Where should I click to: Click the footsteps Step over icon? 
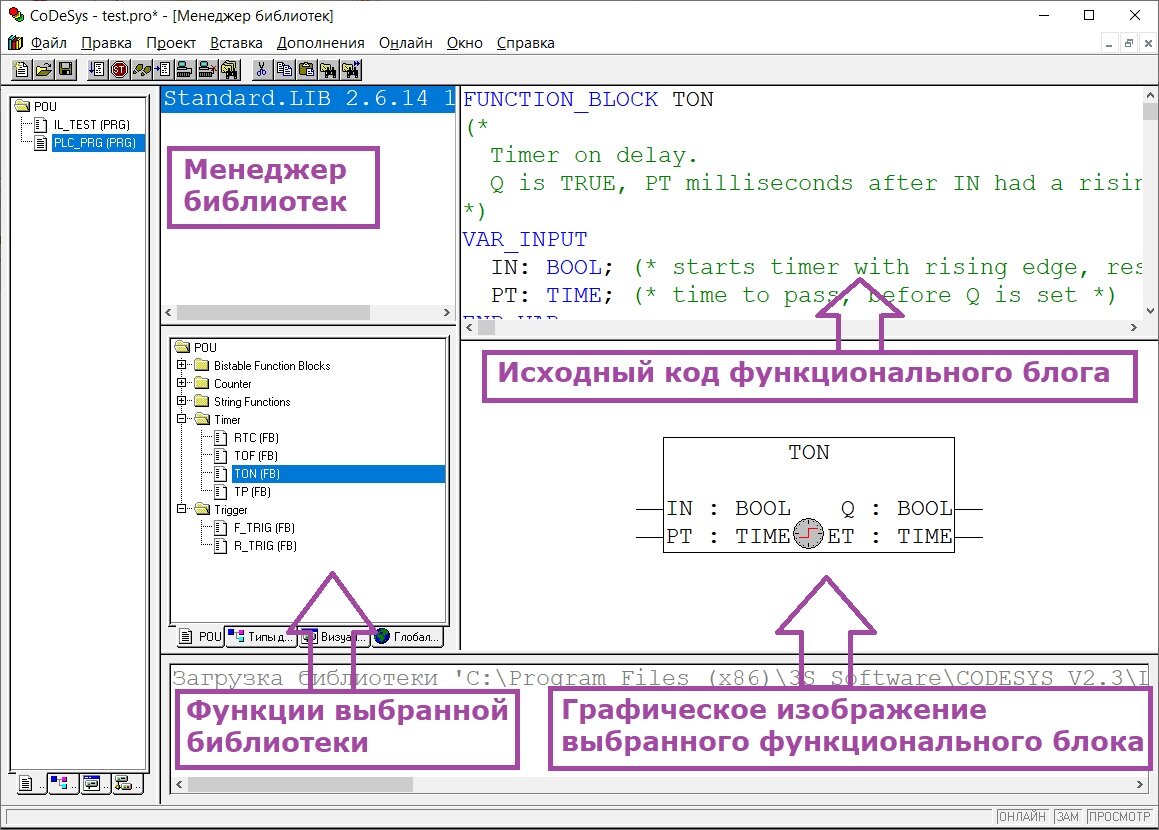point(141,70)
